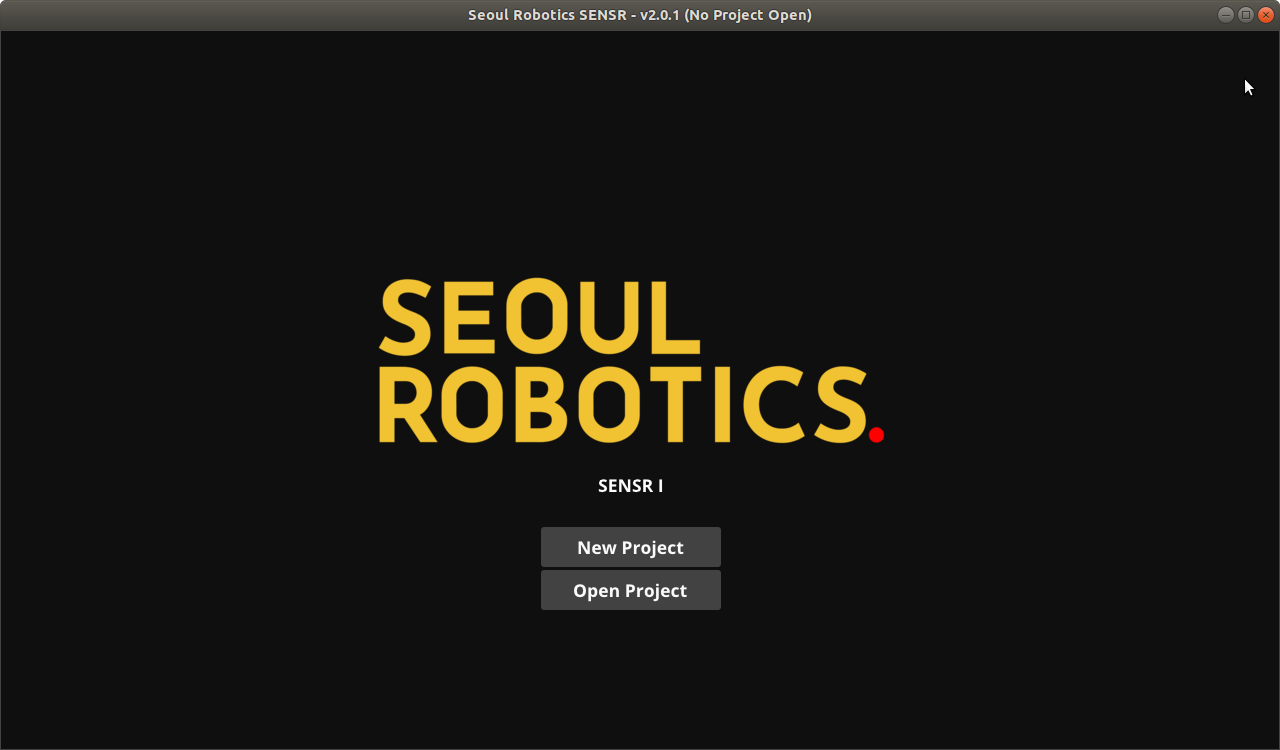This screenshot has width=1280, height=750.
Task: Click the letter I in ROBOTICS
Action: tap(723, 404)
